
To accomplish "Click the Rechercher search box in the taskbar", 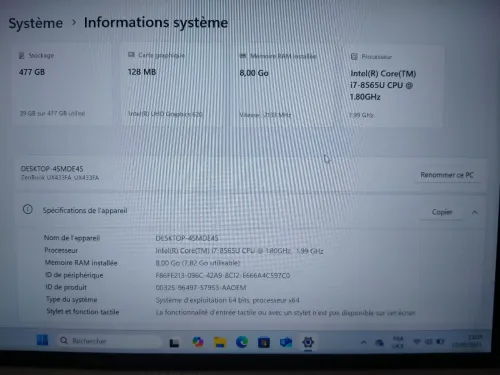I will pyautogui.click(x=109, y=341).
